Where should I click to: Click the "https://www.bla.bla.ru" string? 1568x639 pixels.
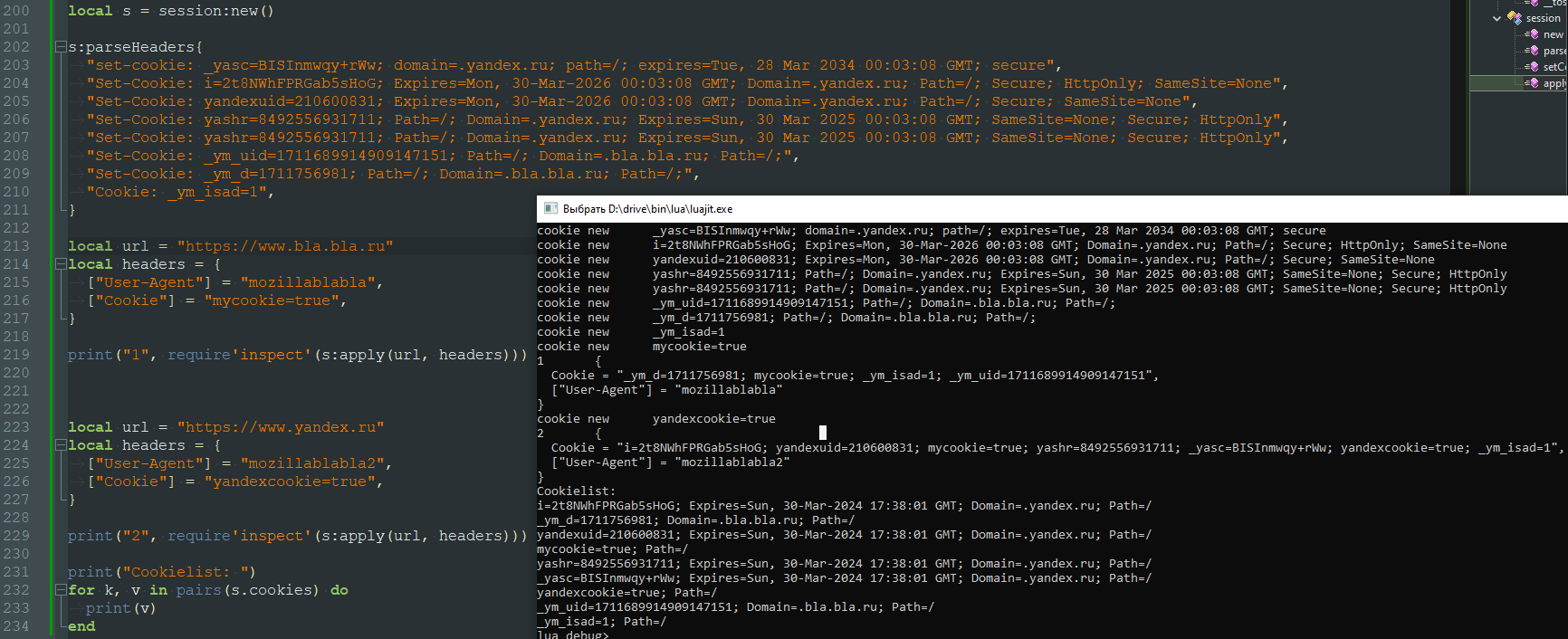(x=285, y=246)
